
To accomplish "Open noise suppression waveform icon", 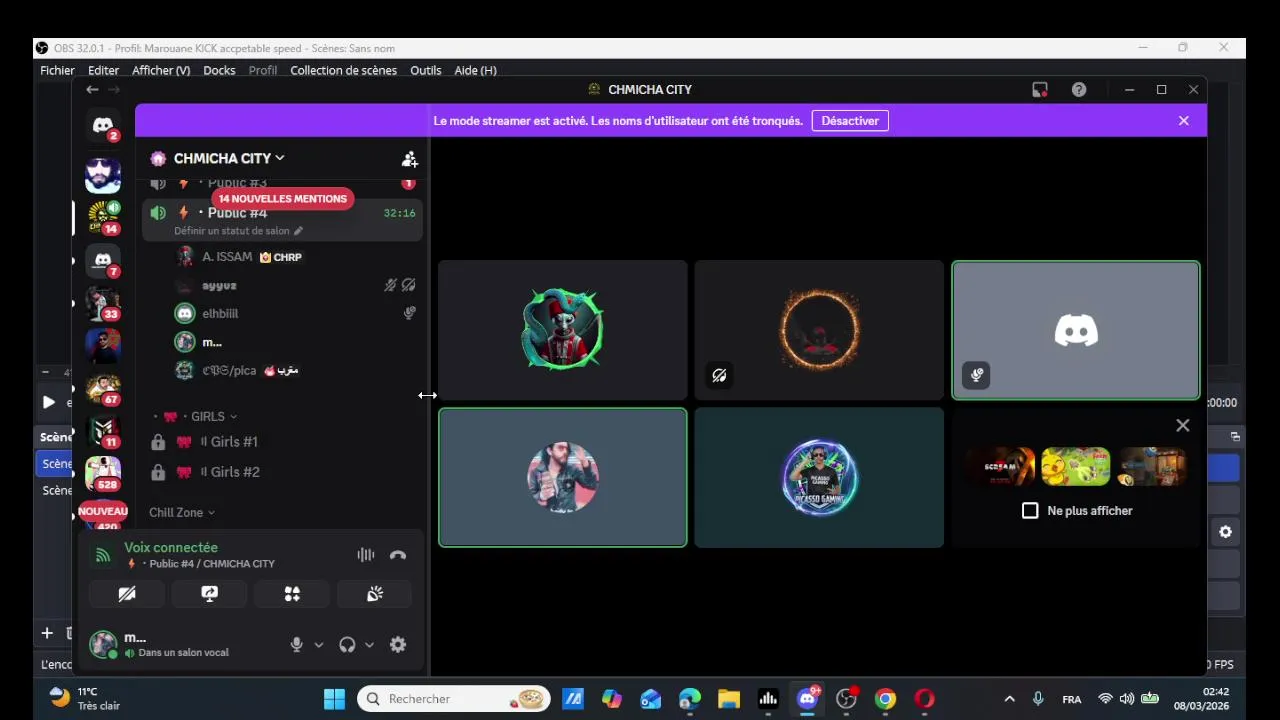I will [x=366, y=555].
